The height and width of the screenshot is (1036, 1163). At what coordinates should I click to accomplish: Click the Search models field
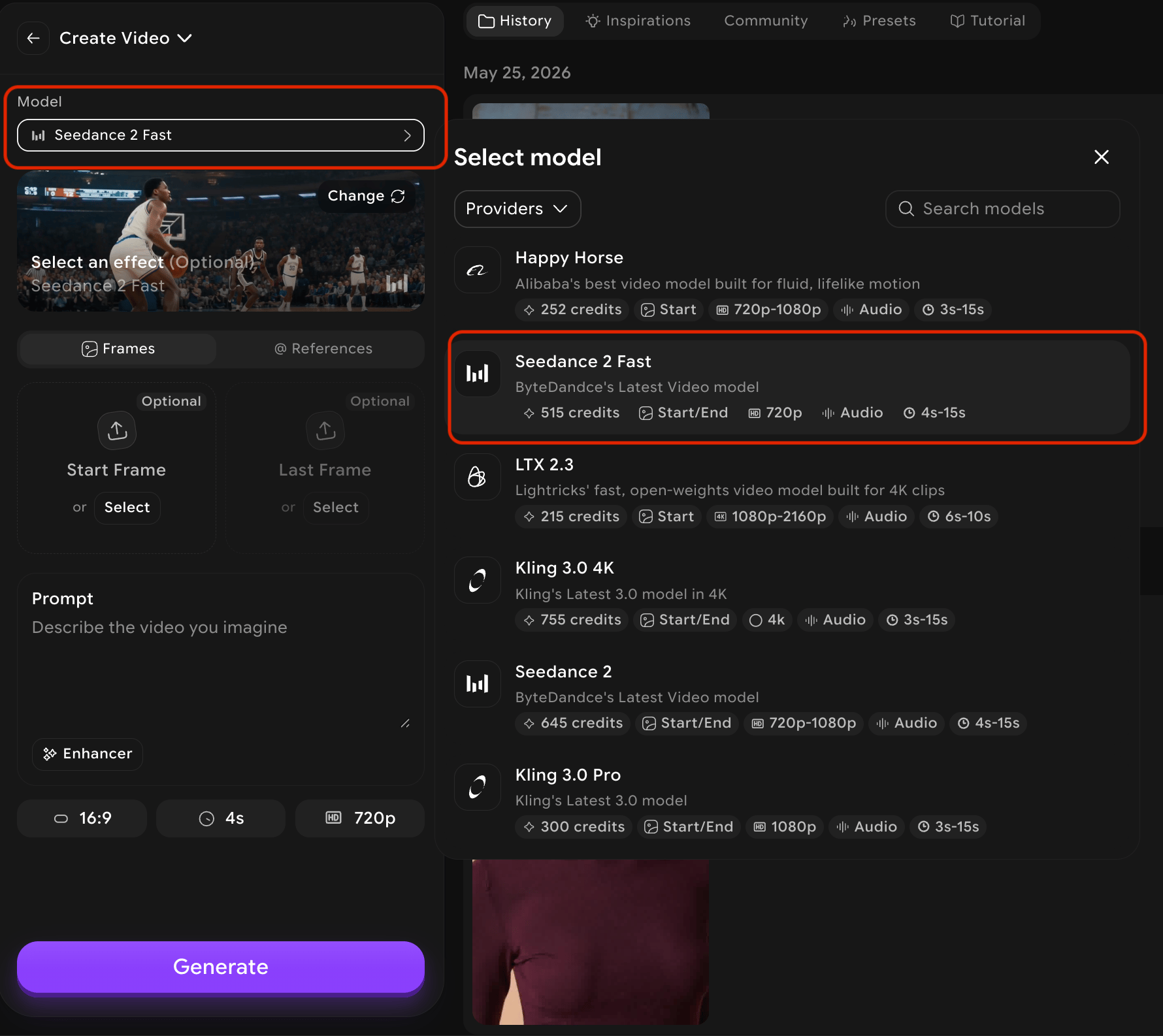[1002, 209]
